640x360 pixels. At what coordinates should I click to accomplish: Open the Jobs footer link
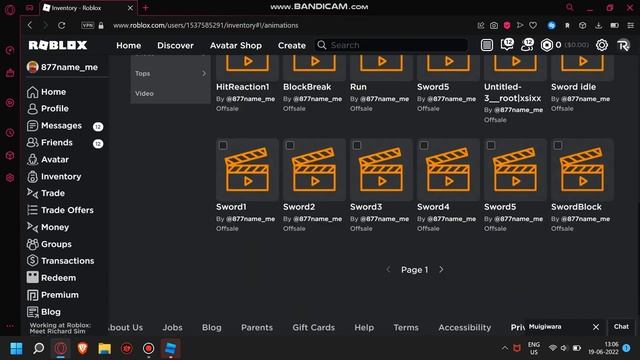[173, 327]
